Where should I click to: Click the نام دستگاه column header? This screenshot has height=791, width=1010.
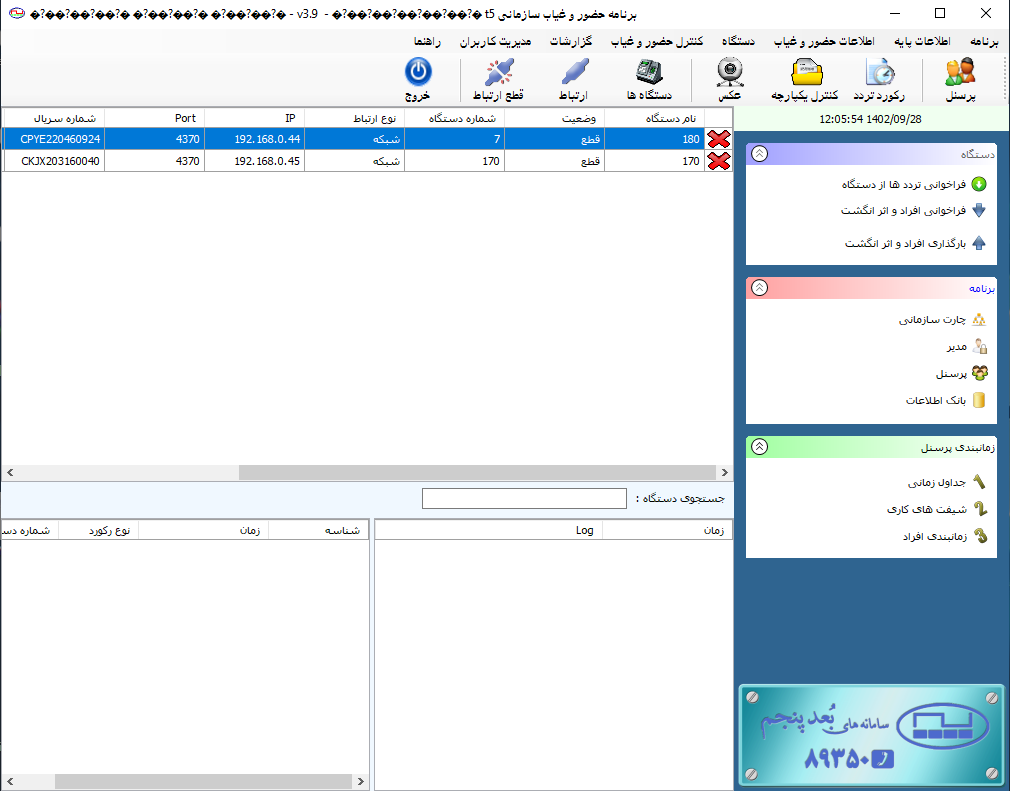[x=654, y=118]
